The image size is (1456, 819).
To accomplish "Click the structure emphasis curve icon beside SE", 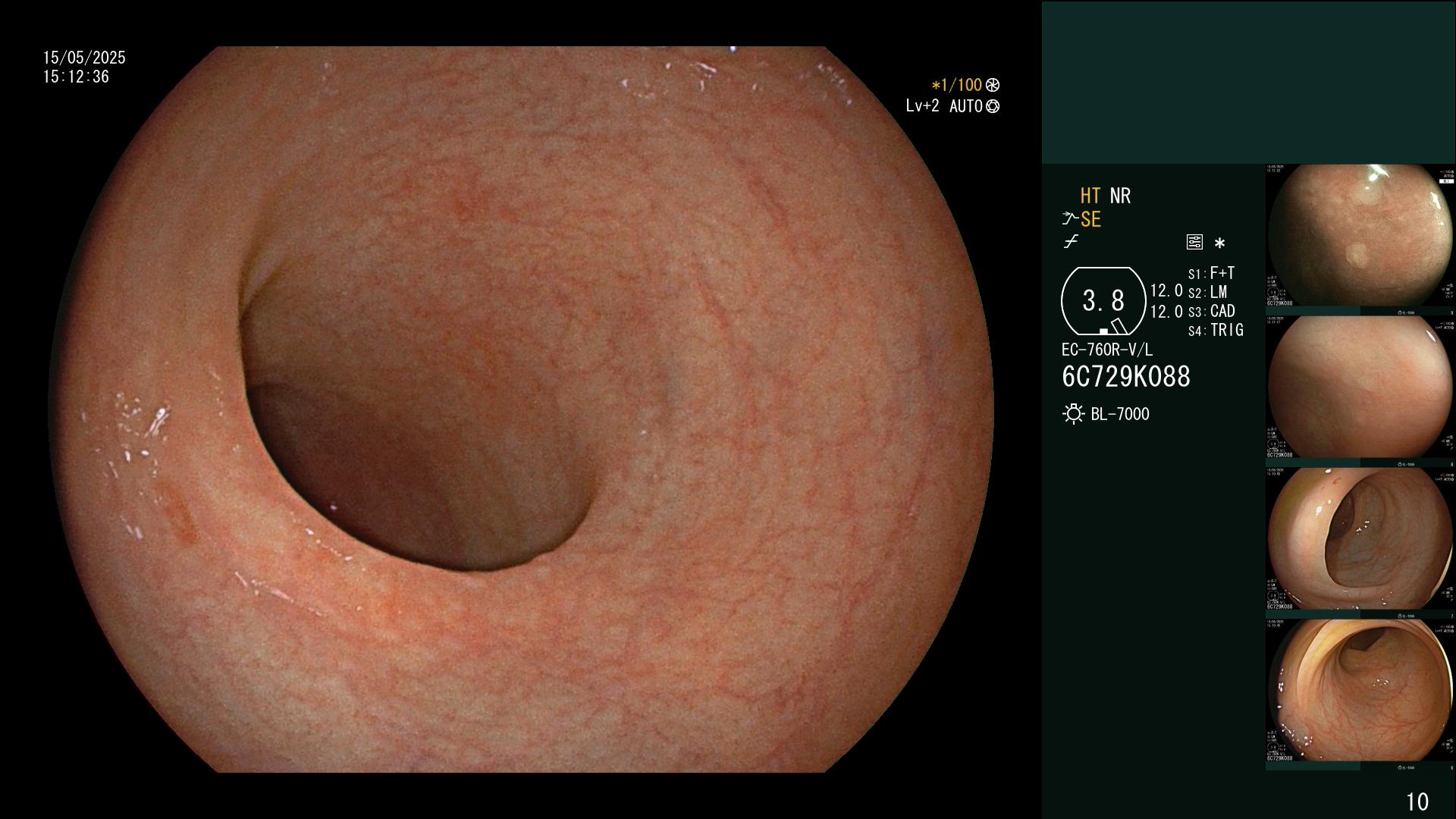I will pyautogui.click(x=1070, y=219).
